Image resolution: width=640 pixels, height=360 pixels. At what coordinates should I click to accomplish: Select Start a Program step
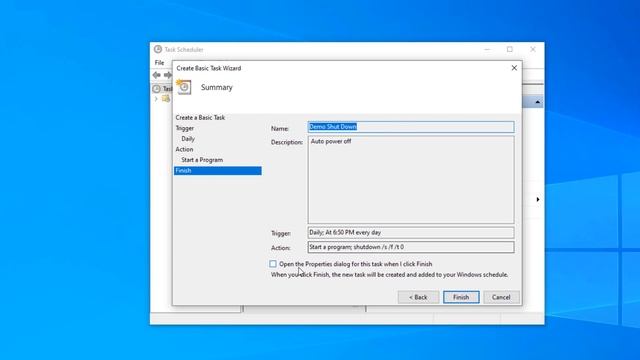(202, 160)
